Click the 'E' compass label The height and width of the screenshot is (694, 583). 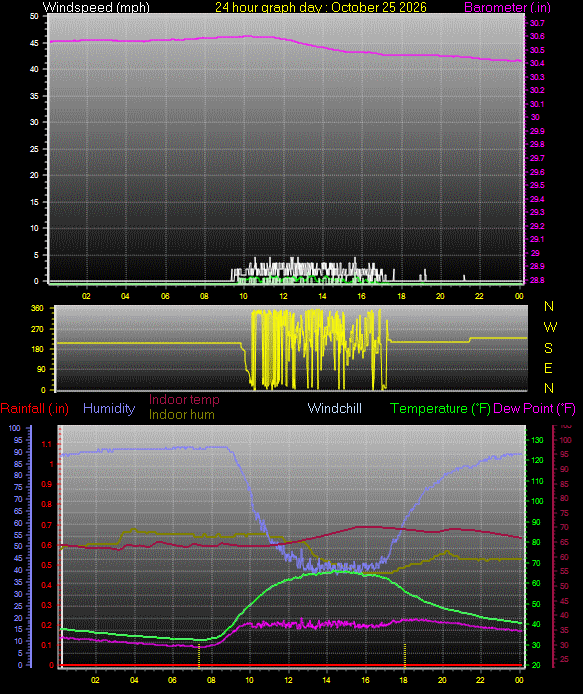click(x=548, y=368)
